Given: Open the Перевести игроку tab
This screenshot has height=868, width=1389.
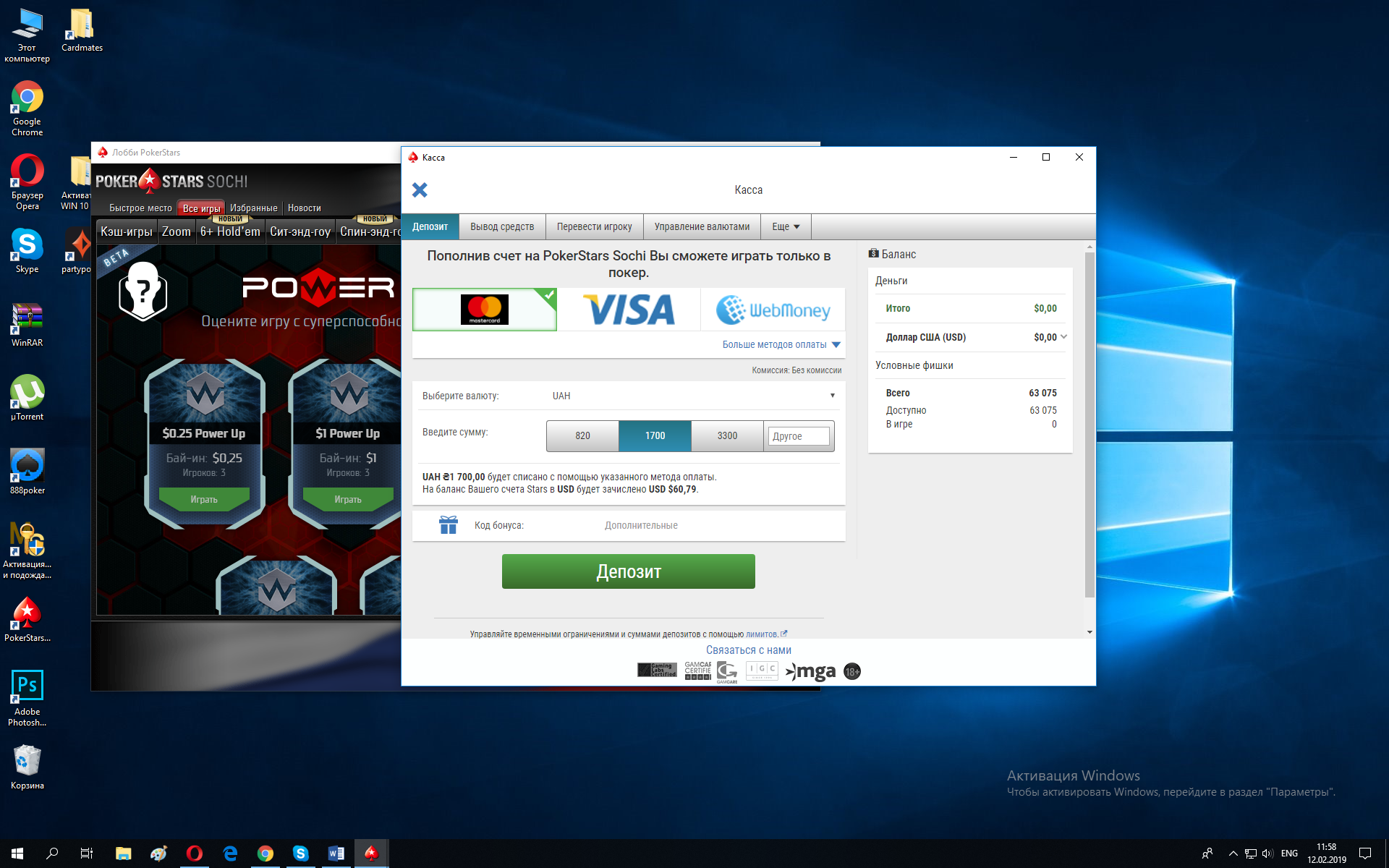Looking at the screenshot, I should [x=594, y=226].
